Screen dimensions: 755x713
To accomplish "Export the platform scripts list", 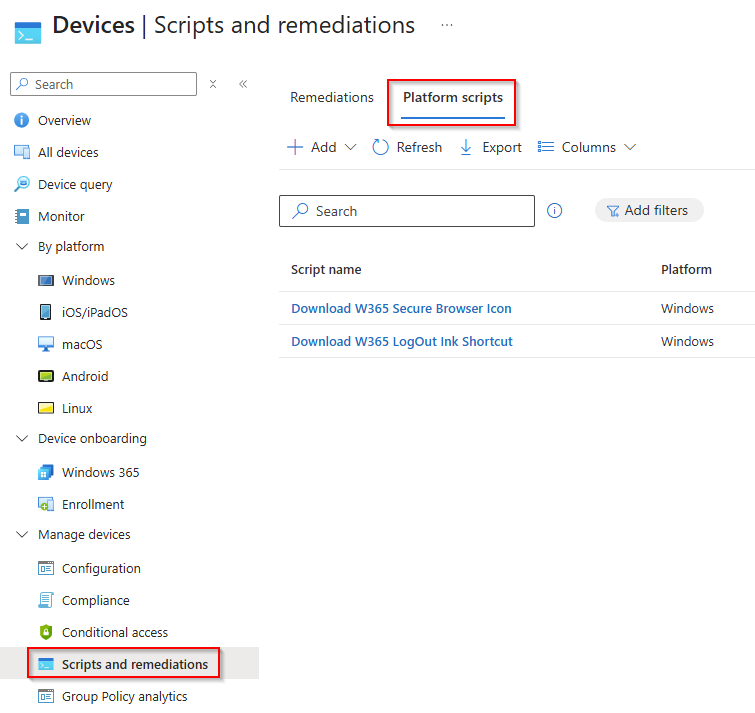I will [490, 147].
